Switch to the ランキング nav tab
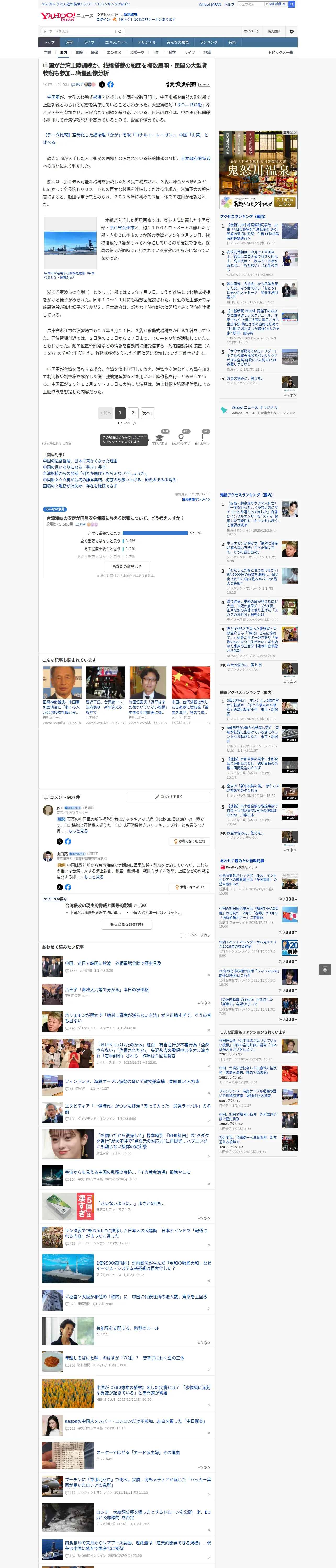Viewport: 336px width, 1568px height. tap(209, 43)
